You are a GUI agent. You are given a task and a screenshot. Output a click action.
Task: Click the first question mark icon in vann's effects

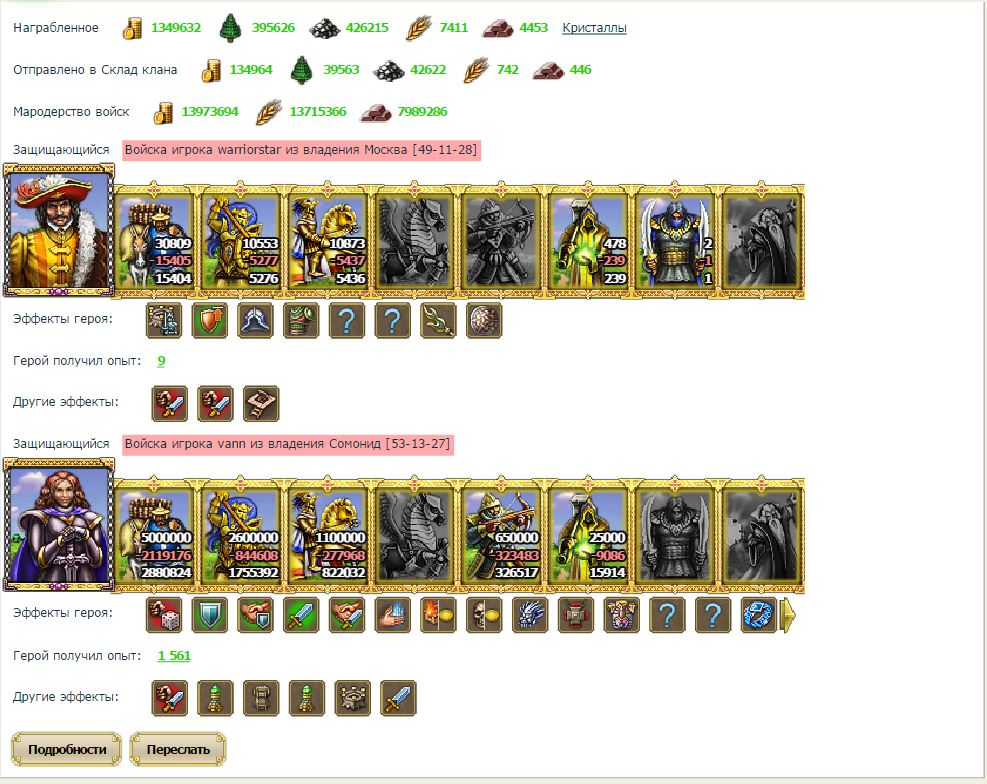pyautogui.click(x=667, y=615)
